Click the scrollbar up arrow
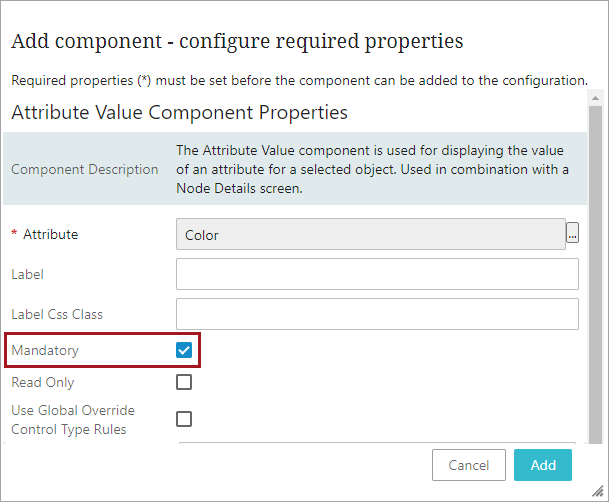This screenshot has height=502, width=609. tap(595, 98)
